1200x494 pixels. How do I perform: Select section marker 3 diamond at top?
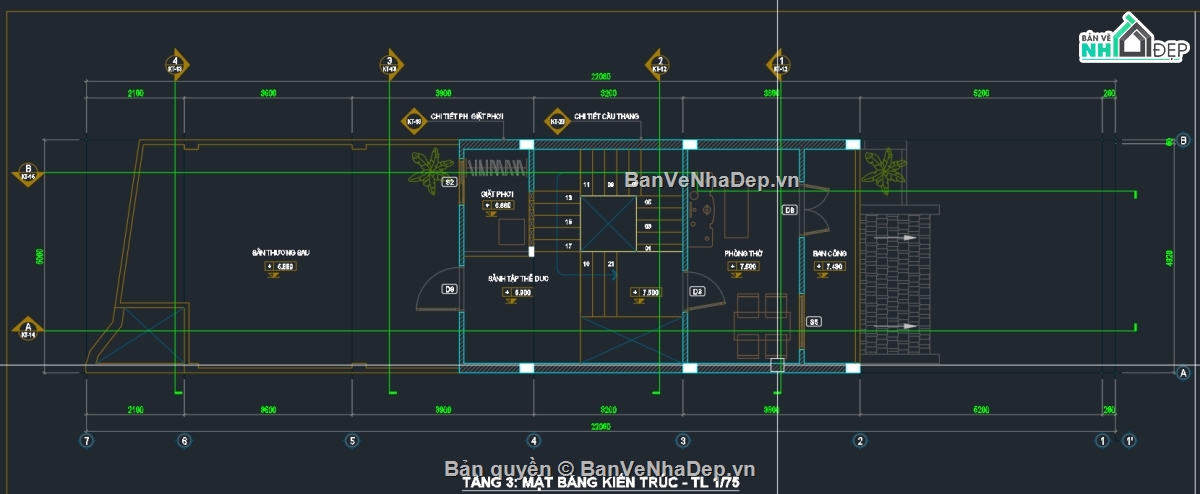390,64
